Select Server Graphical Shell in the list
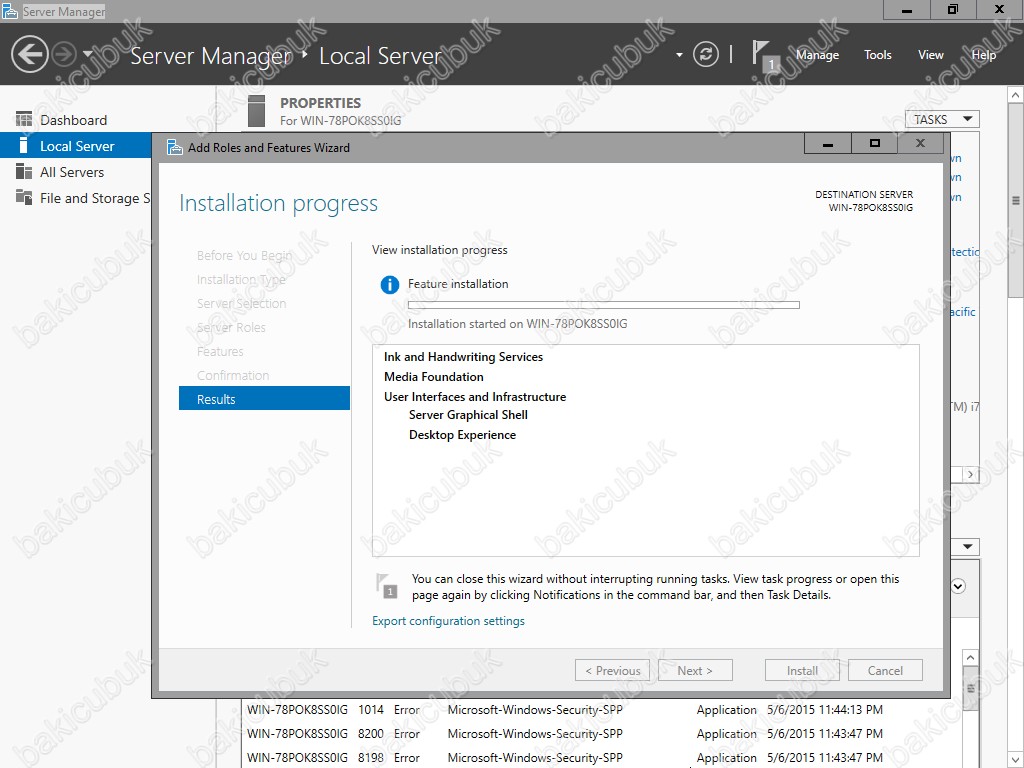This screenshot has width=1024, height=768. (x=468, y=415)
